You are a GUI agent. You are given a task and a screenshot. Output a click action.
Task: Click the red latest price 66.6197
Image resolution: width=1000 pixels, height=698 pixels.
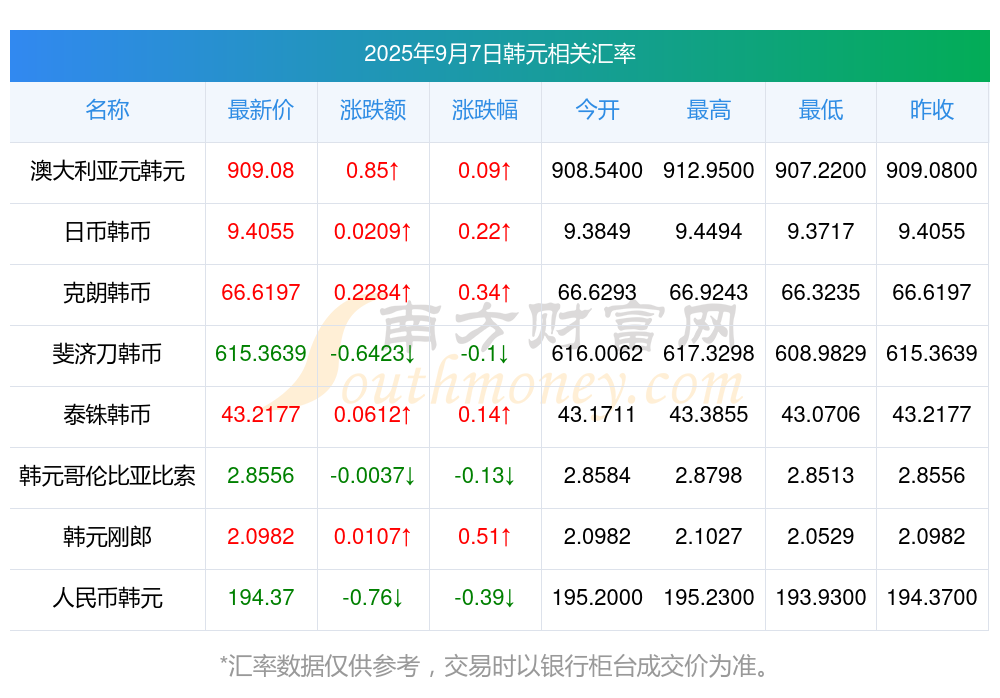tap(261, 292)
